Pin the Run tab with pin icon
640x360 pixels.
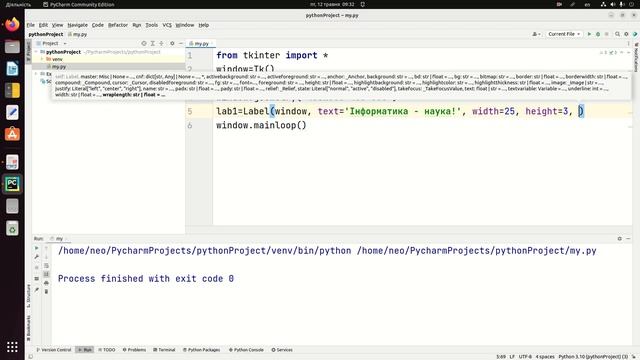coord(36,290)
